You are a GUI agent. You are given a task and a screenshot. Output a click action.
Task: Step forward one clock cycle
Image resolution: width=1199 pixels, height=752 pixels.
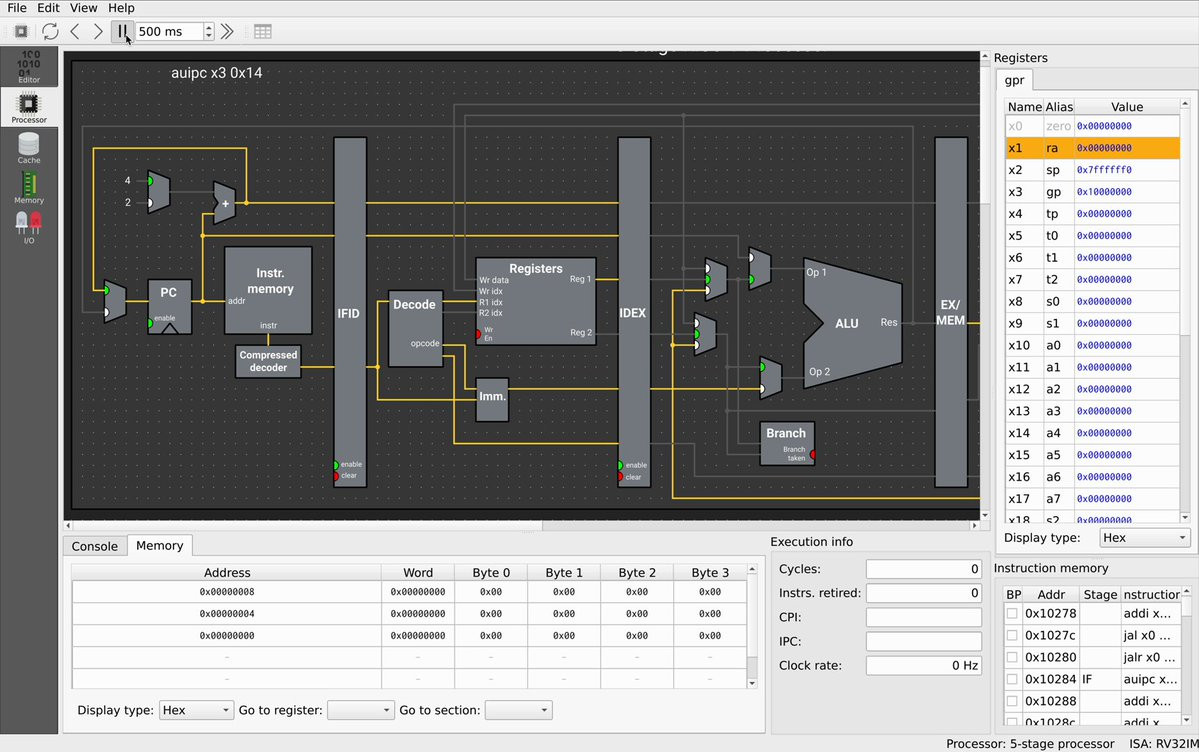(98, 32)
